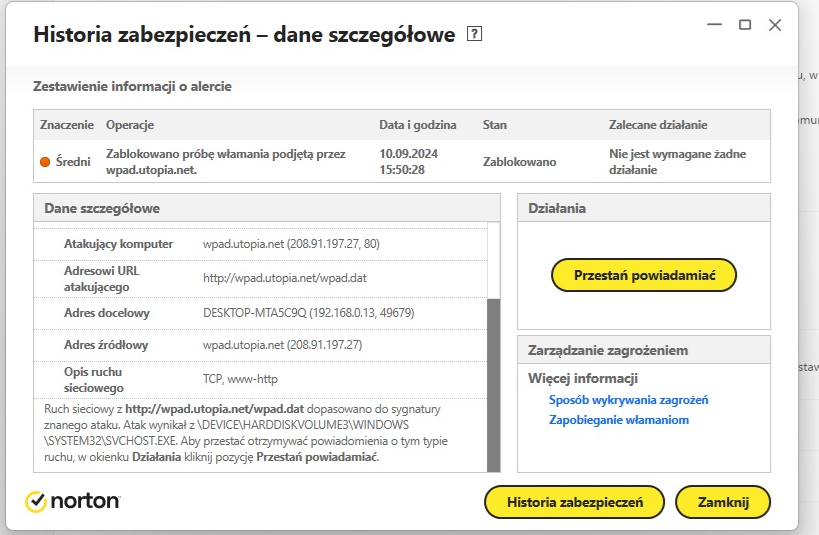Viewport: 819px width, 535px height.
Task: Click the Adres źródłowy row label
Action: point(106,345)
